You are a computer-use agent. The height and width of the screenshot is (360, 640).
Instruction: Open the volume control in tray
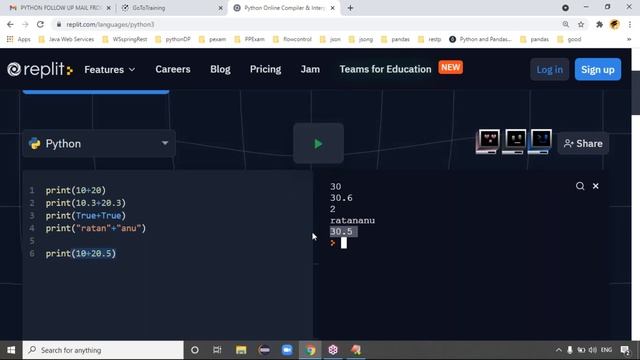coord(593,350)
